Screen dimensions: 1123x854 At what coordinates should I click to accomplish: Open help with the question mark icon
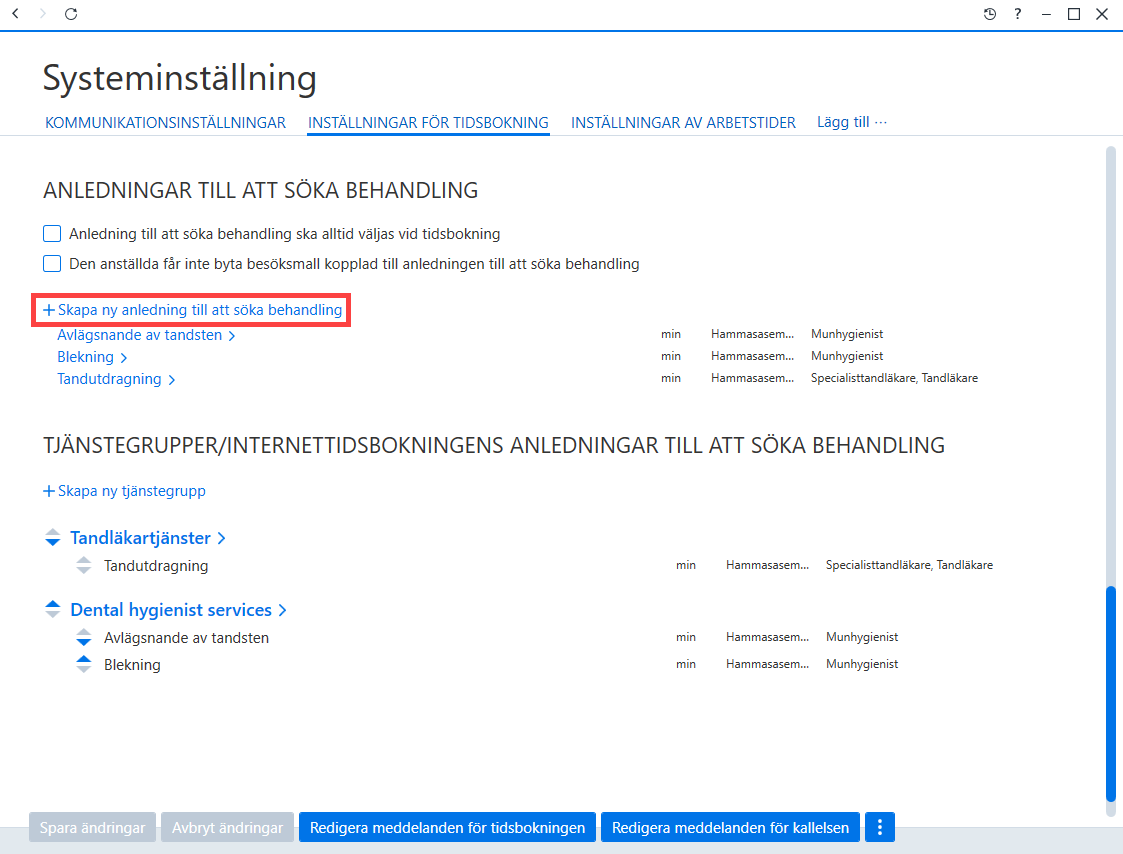pos(1018,14)
